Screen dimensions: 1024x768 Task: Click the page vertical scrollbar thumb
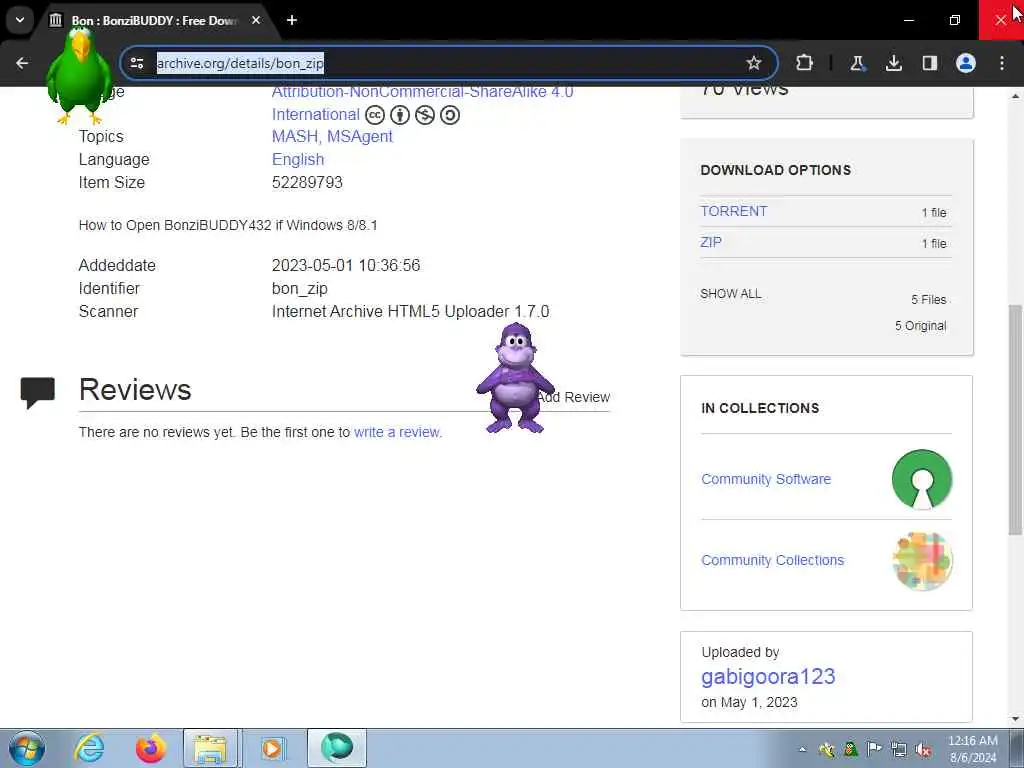point(1015,419)
